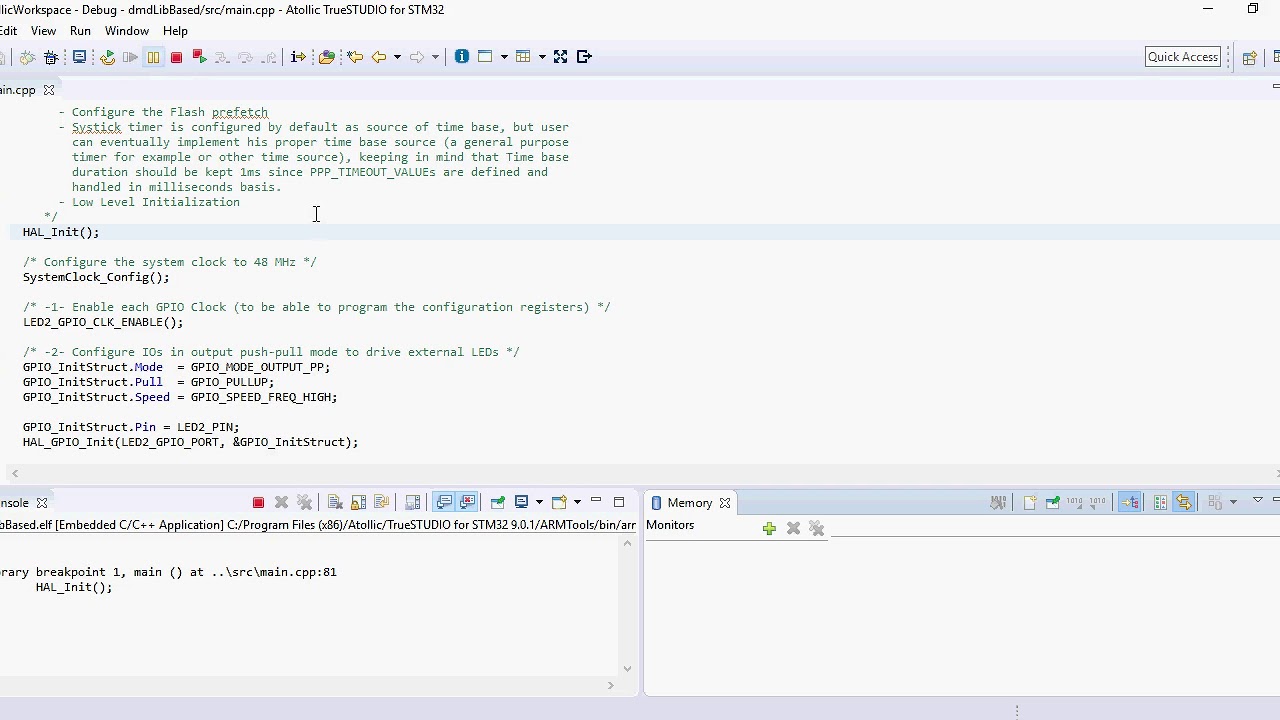
Task: Suspend the running program
Action: 153,57
